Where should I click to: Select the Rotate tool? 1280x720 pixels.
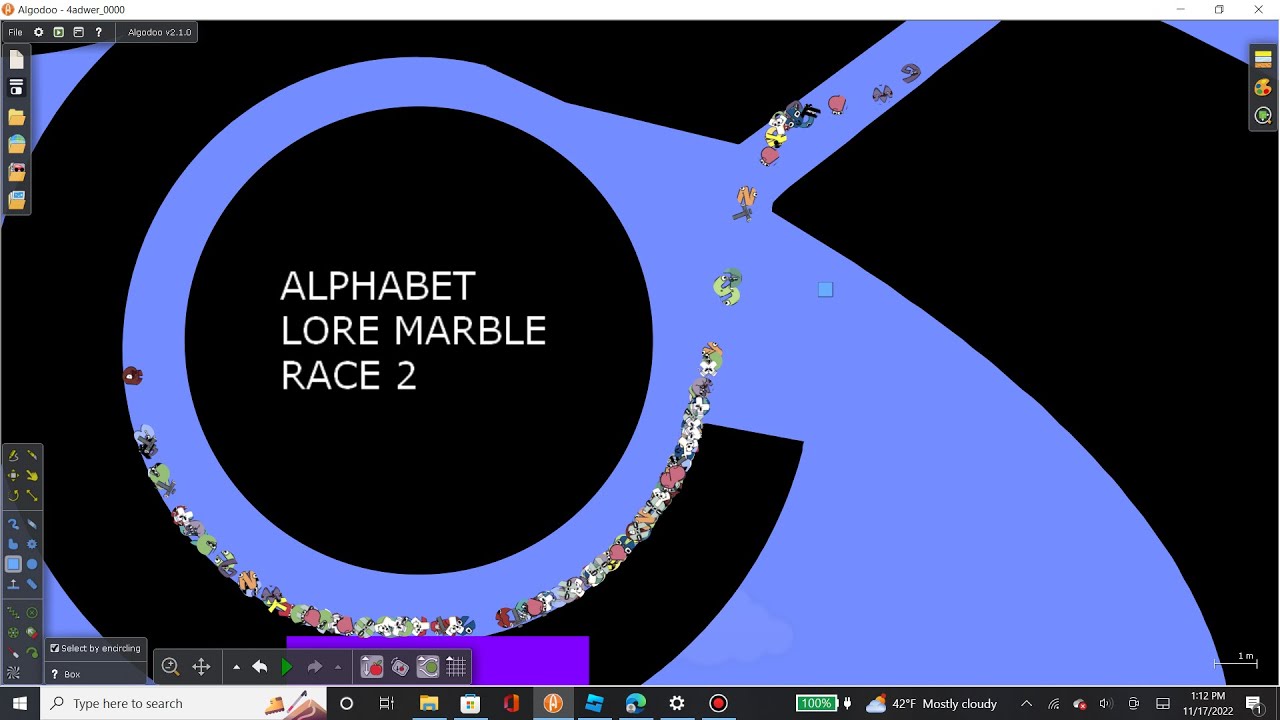pos(13,495)
